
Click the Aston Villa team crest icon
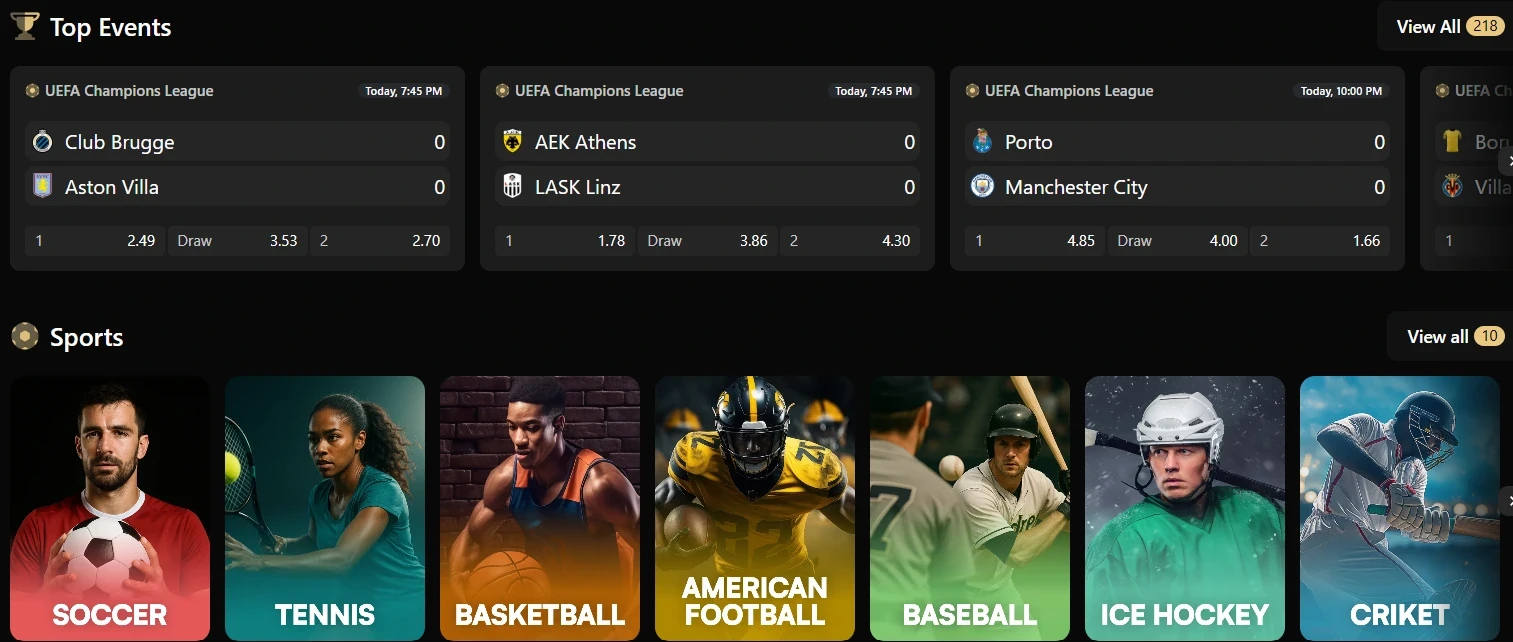(x=42, y=187)
